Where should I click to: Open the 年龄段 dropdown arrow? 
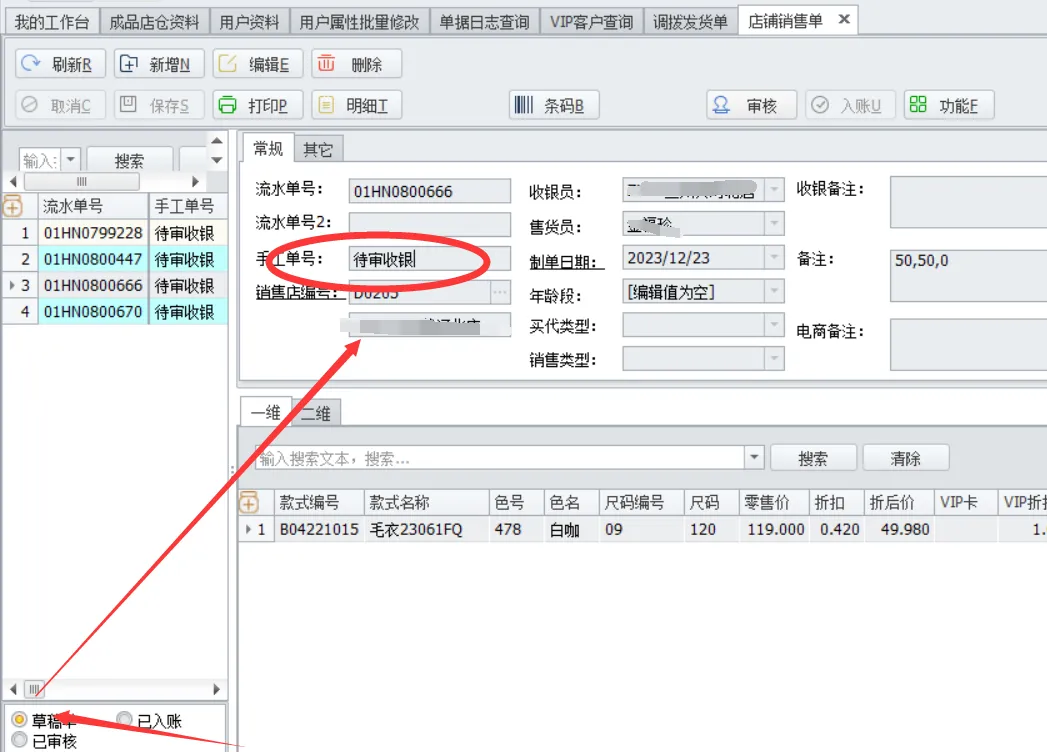(x=773, y=292)
